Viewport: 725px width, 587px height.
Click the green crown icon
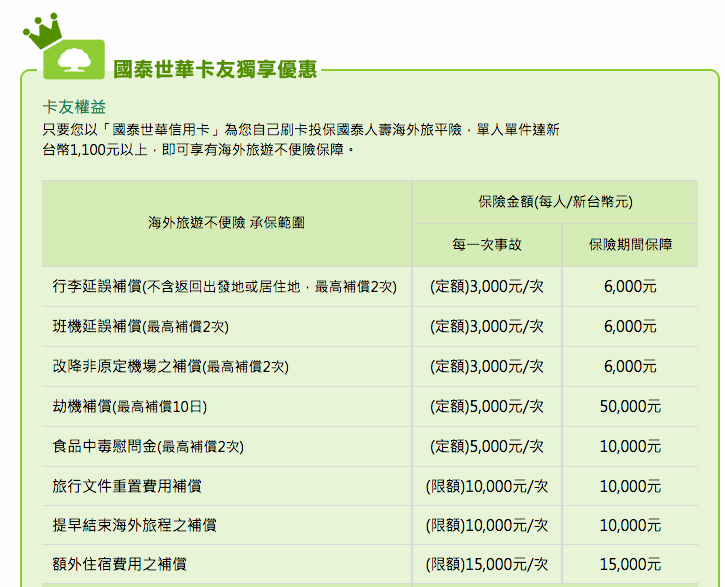pos(42,31)
